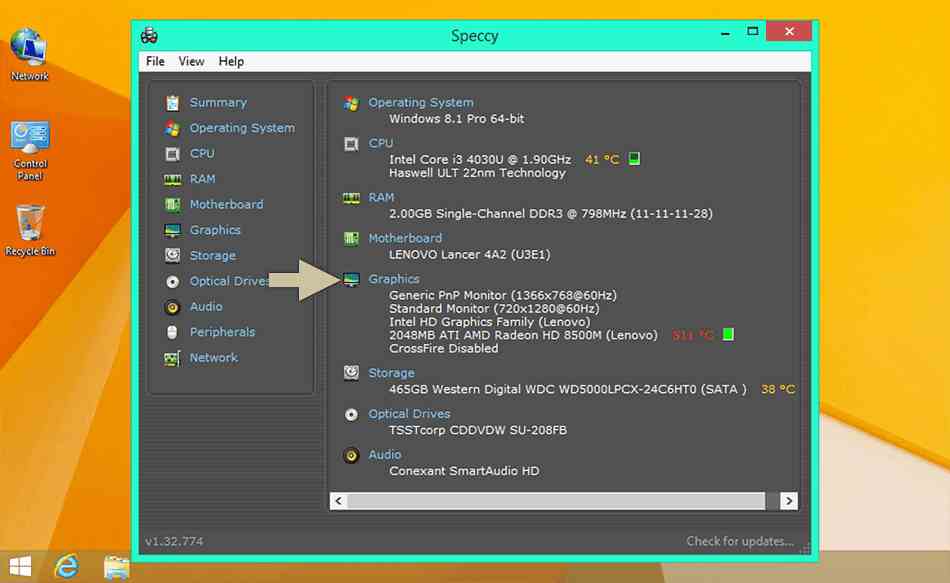
Task: Open the Motherboard section via sidebar icon
Action: pyautogui.click(x=172, y=205)
